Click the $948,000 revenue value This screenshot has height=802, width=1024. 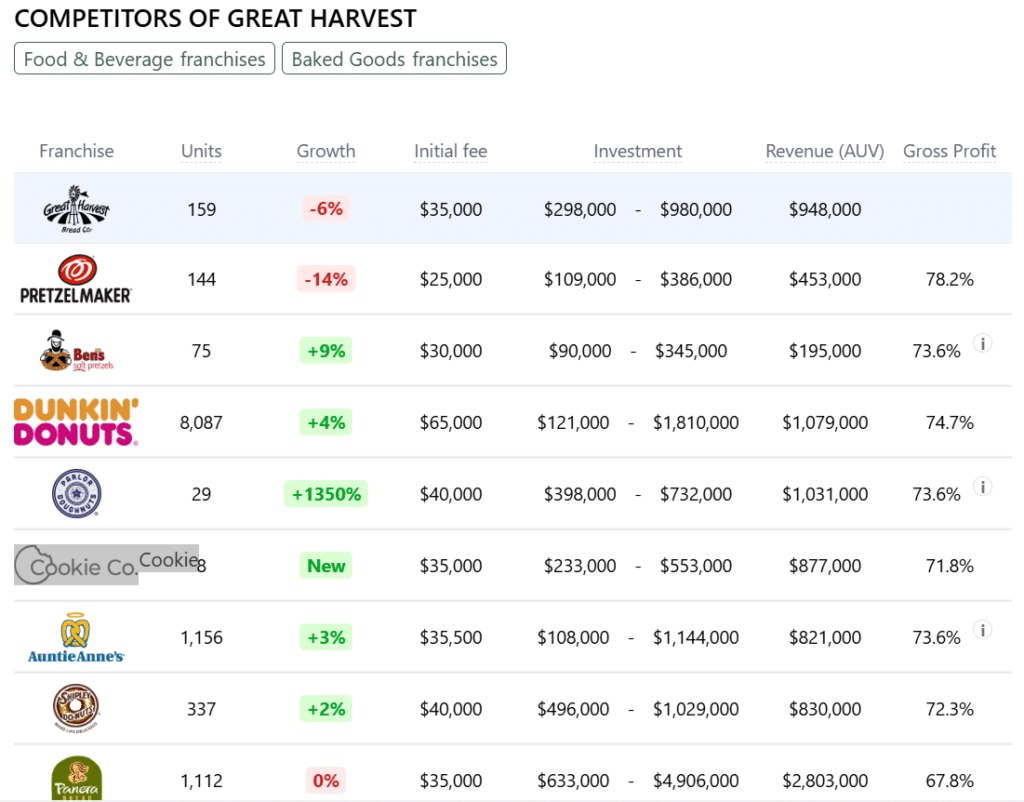[825, 210]
